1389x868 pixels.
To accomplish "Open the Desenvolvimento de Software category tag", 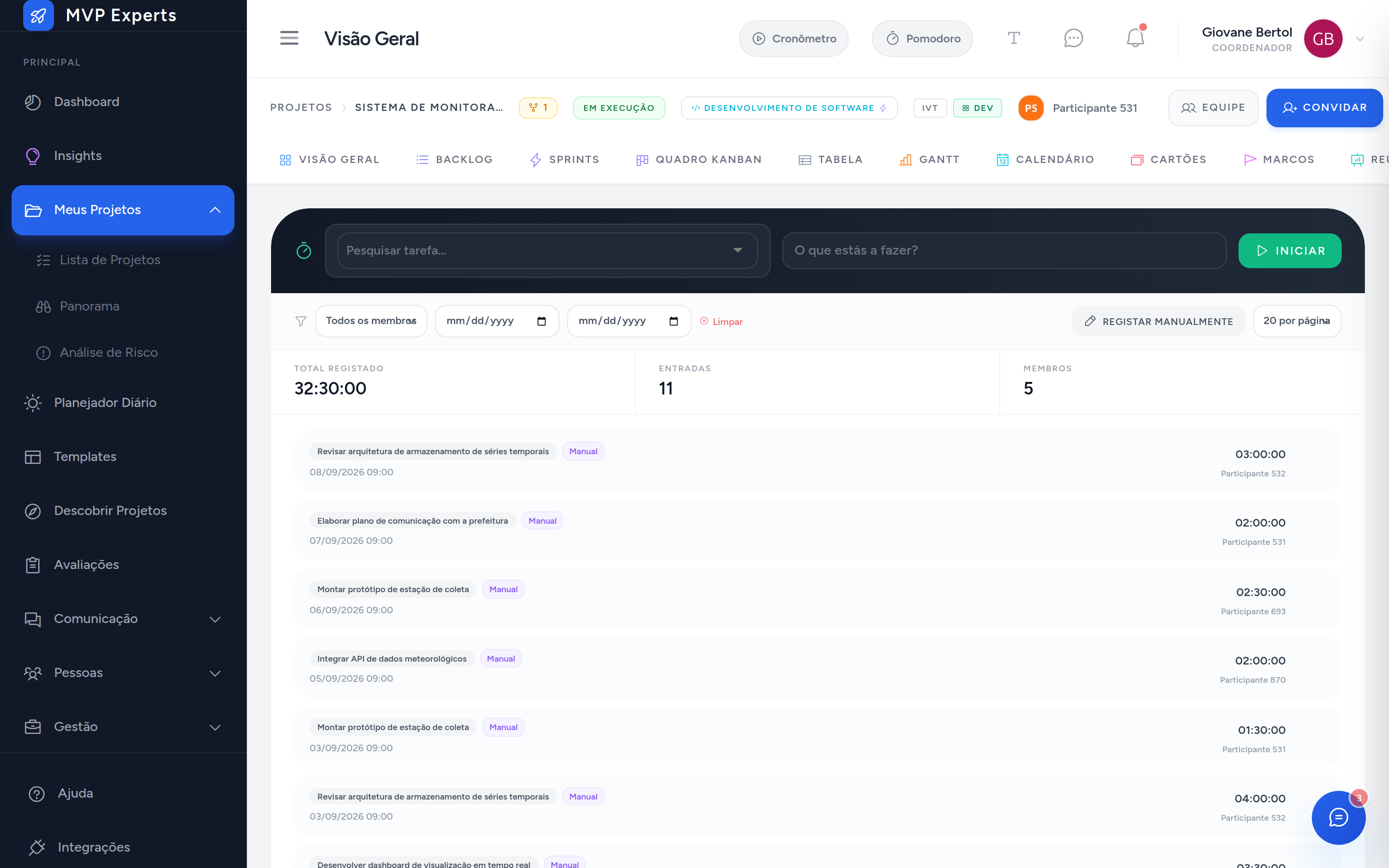I will pos(789,108).
